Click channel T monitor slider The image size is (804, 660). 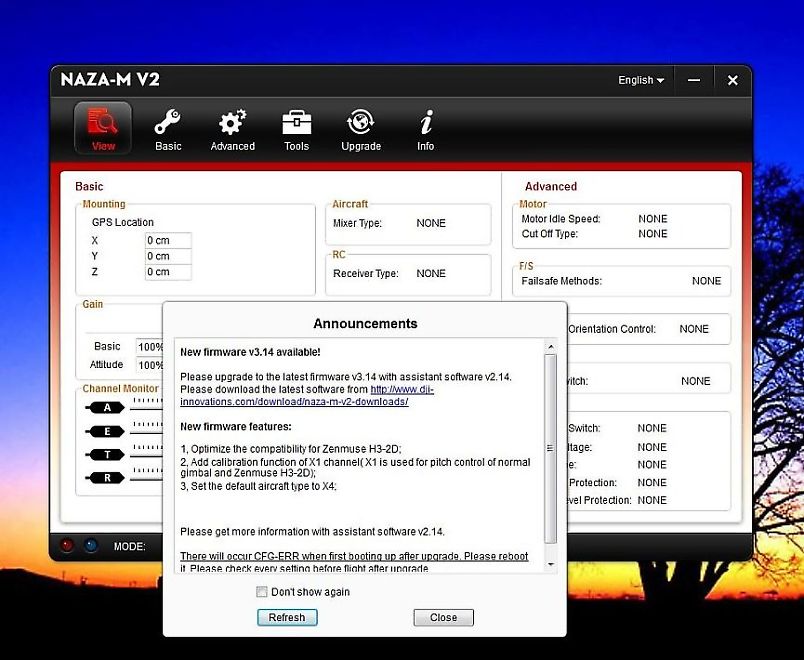(146, 452)
